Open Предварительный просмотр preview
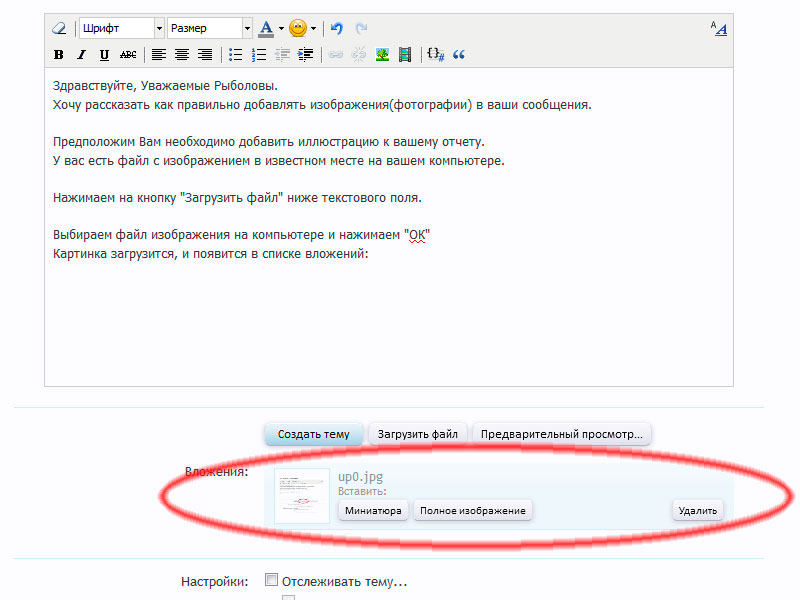800x600 pixels. tap(561, 434)
